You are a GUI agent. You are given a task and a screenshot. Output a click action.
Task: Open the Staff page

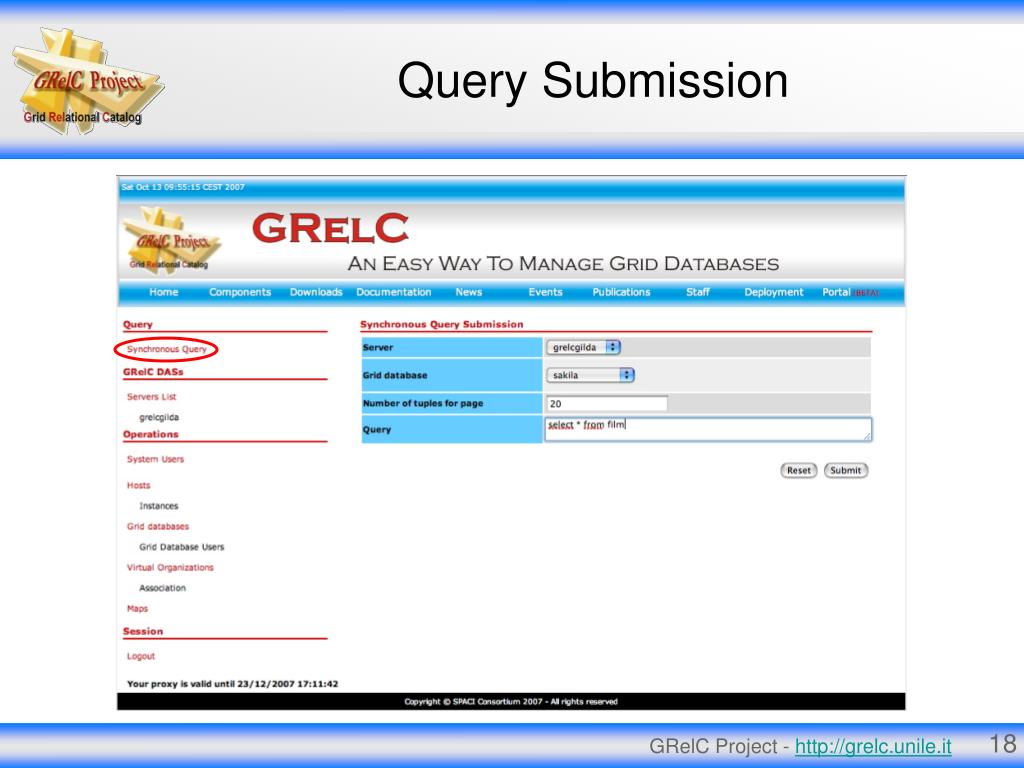(x=697, y=292)
